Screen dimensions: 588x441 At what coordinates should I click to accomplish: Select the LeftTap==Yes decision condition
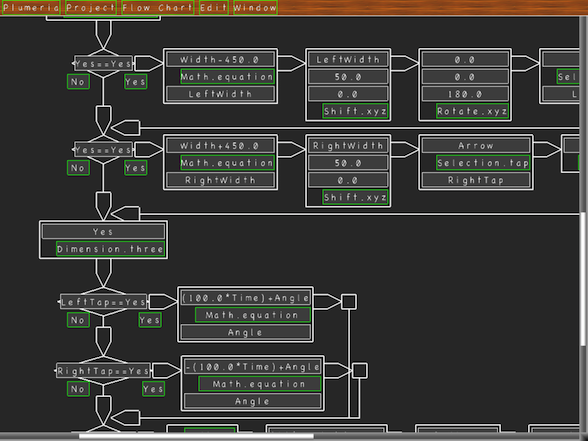click(103, 302)
